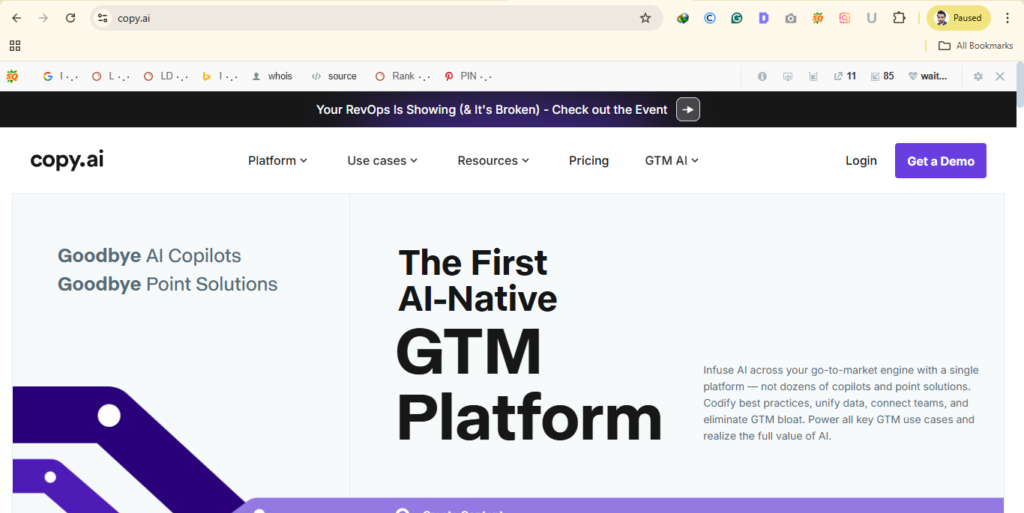Show external links count 11
Viewport: 1024px width, 513px height.
(845, 76)
